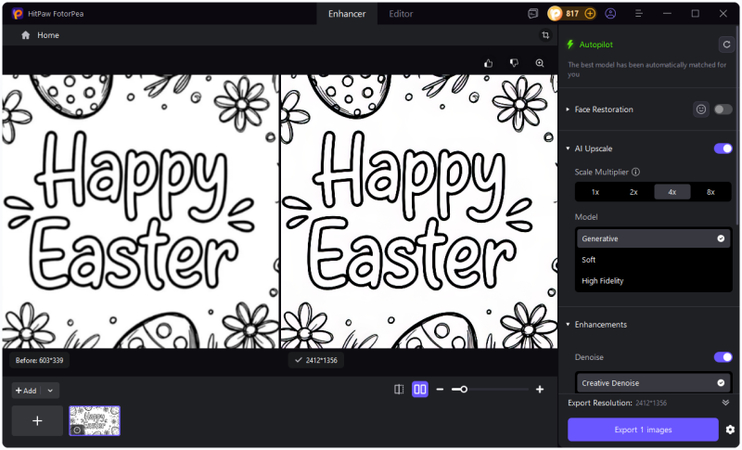Image resolution: width=742 pixels, height=450 pixels.
Task: Switch to the Editor tab
Action: pyautogui.click(x=401, y=14)
